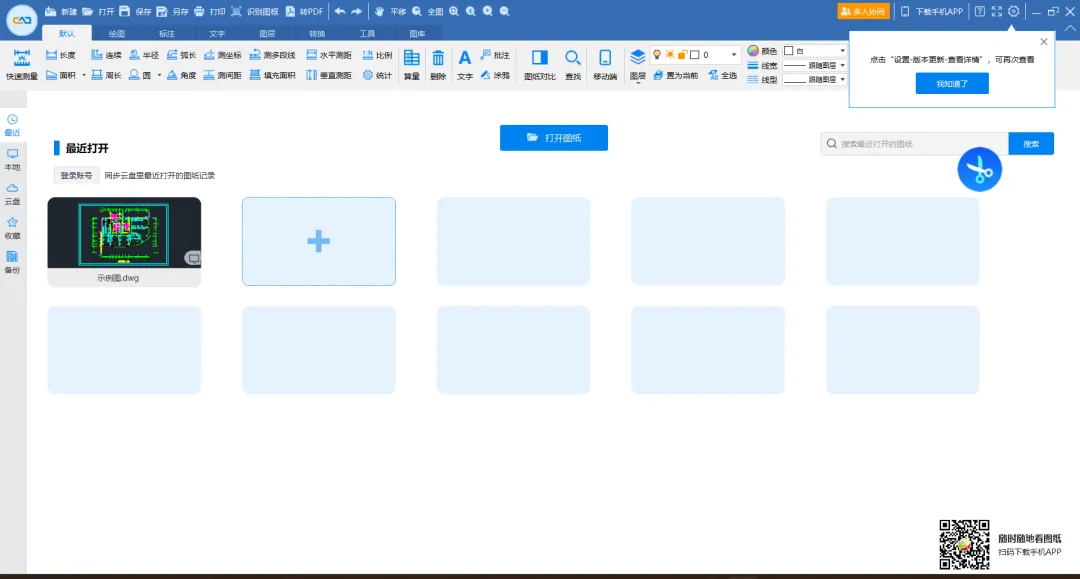1080x579 pixels.
Task: Select the 弧长 arc length tool
Action: click(181, 55)
